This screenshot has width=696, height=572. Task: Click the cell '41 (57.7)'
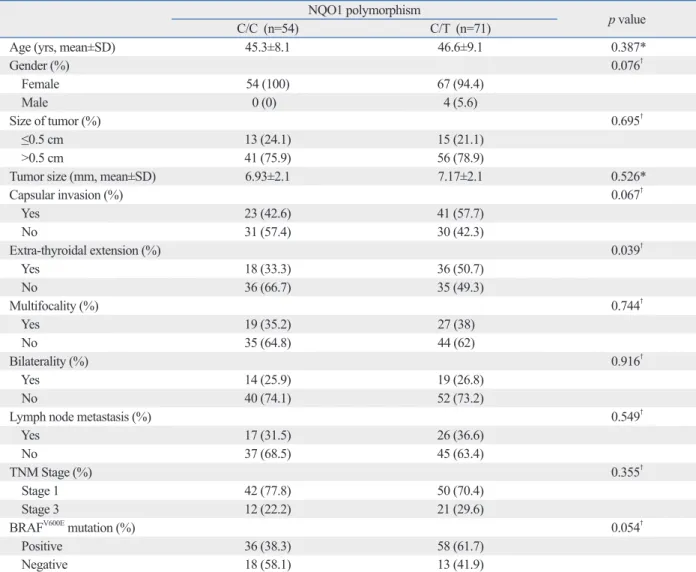tap(460, 214)
